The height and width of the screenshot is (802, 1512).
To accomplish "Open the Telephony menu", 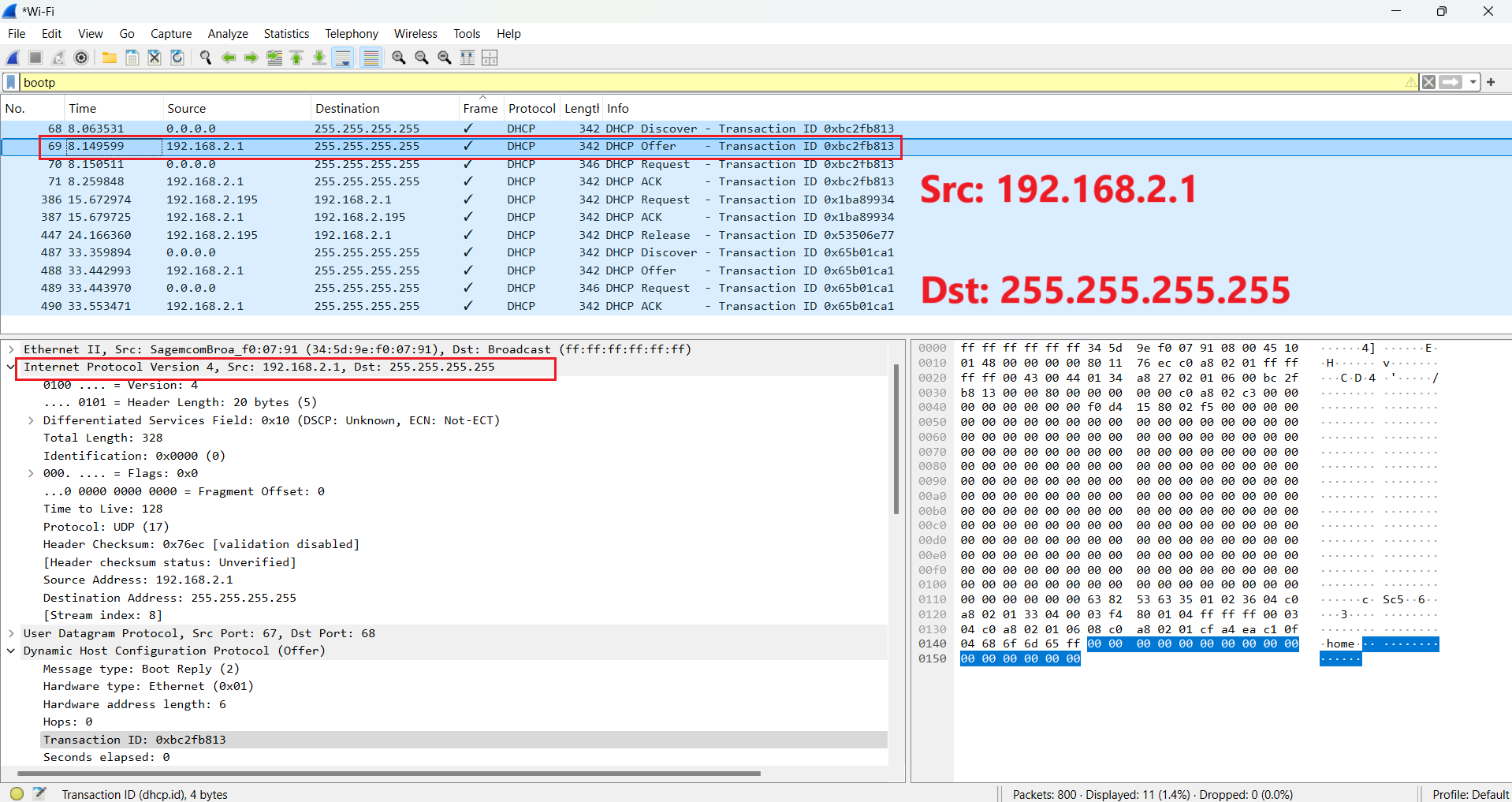I will coord(352,34).
